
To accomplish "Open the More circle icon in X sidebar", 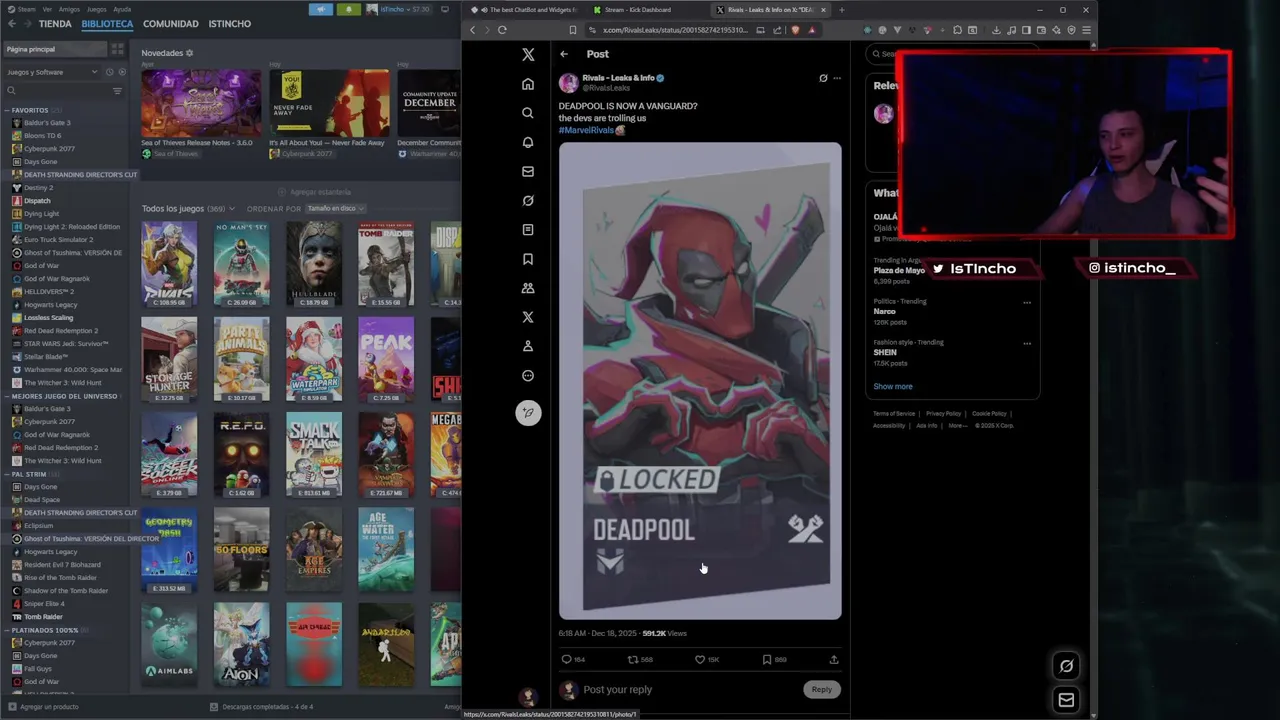I will click(x=528, y=376).
